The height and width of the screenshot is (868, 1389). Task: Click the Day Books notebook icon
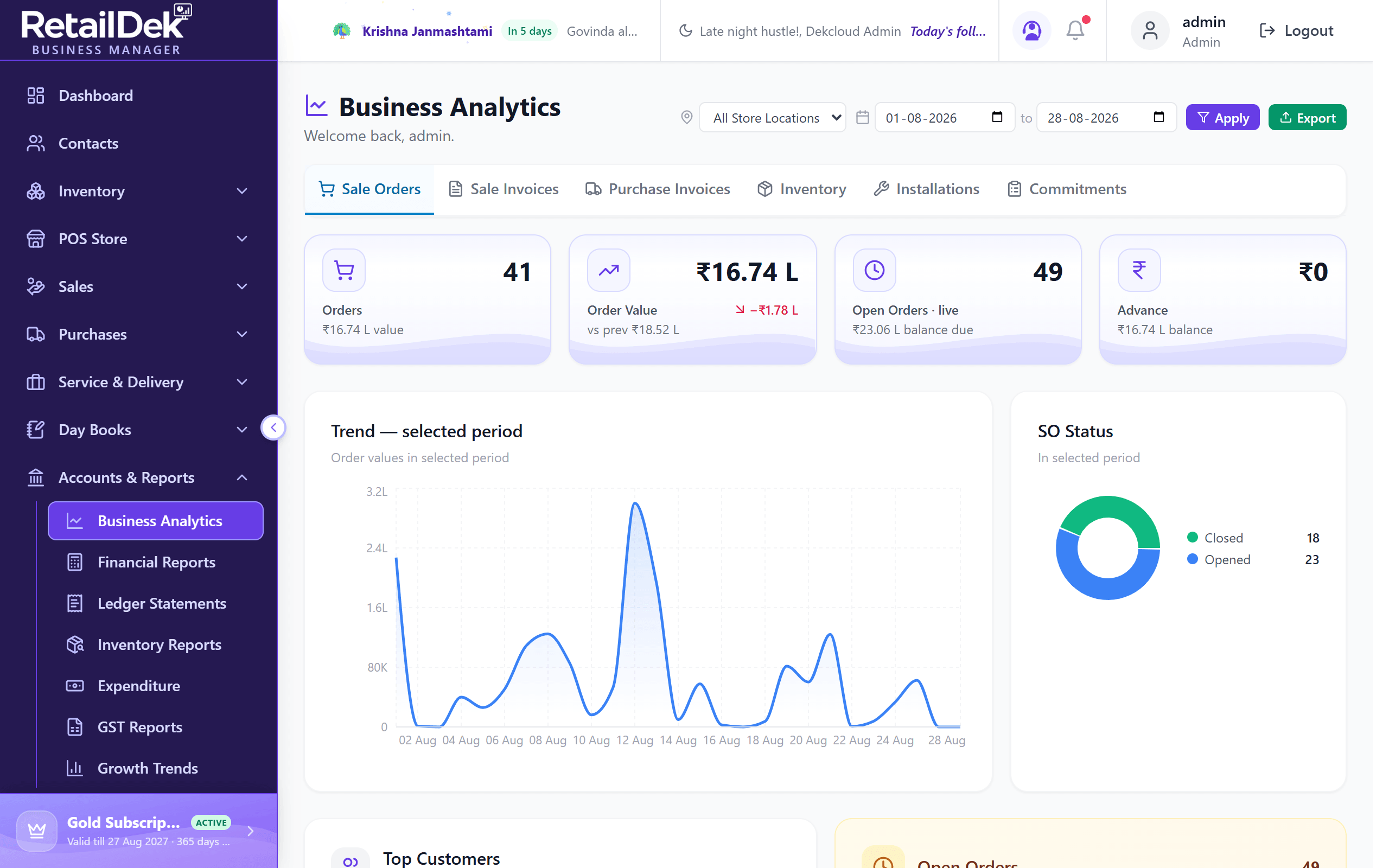[36, 430]
